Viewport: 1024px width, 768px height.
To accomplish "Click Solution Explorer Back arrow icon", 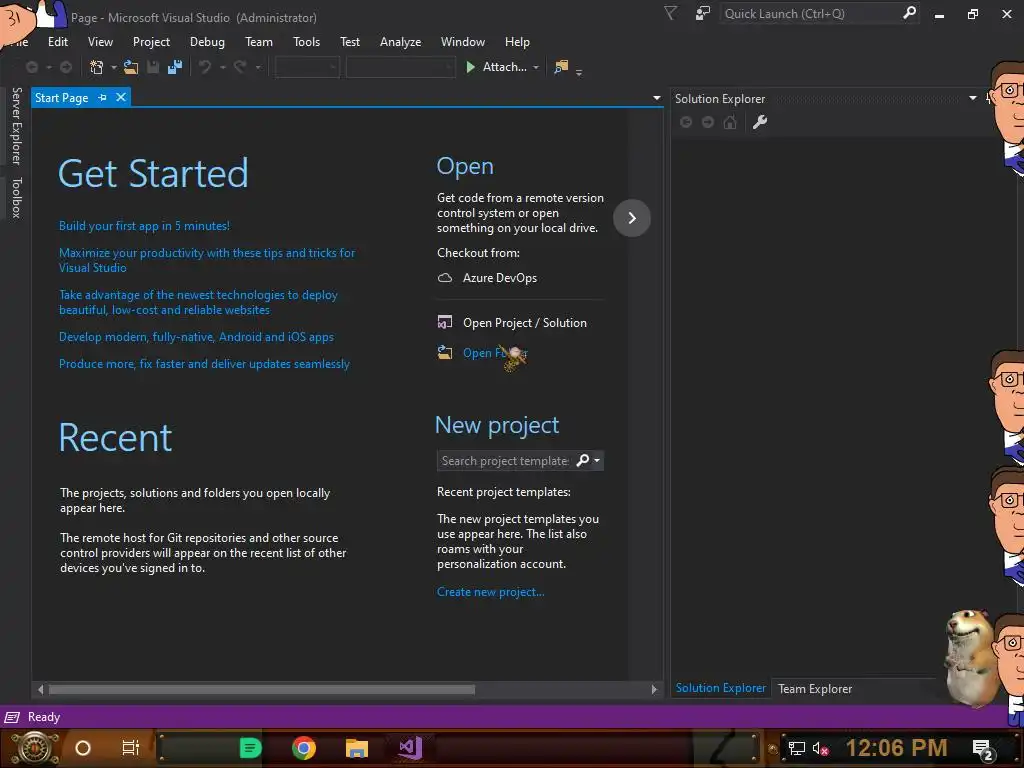I will pyautogui.click(x=686, y=122).
